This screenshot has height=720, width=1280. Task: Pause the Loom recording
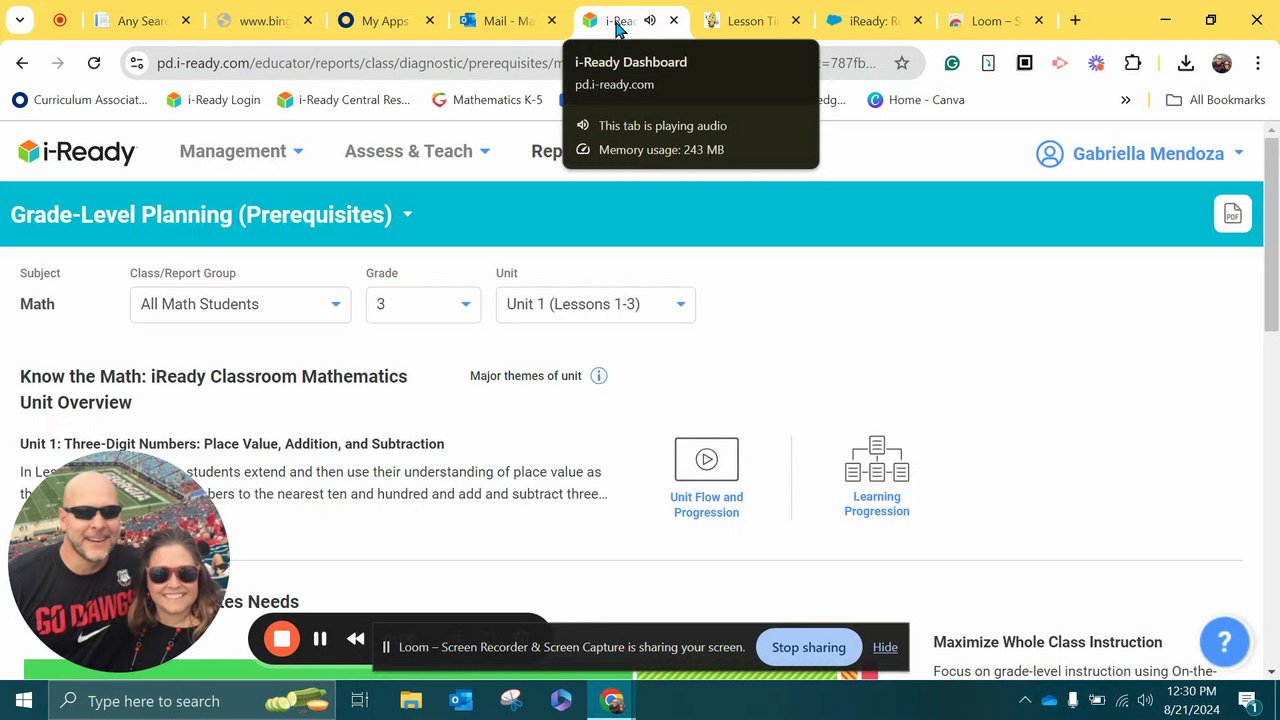pos(320,639)
